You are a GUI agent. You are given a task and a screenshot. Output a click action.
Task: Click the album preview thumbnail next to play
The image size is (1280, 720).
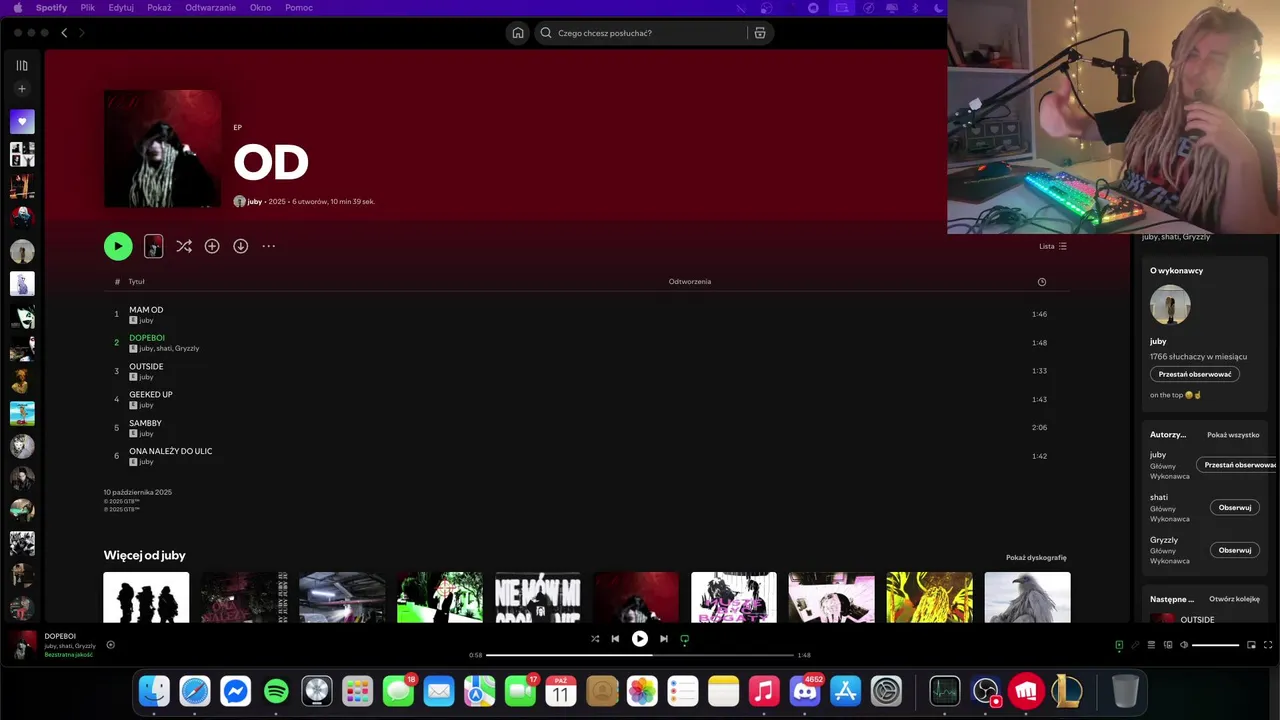click(x=153, y=246)
